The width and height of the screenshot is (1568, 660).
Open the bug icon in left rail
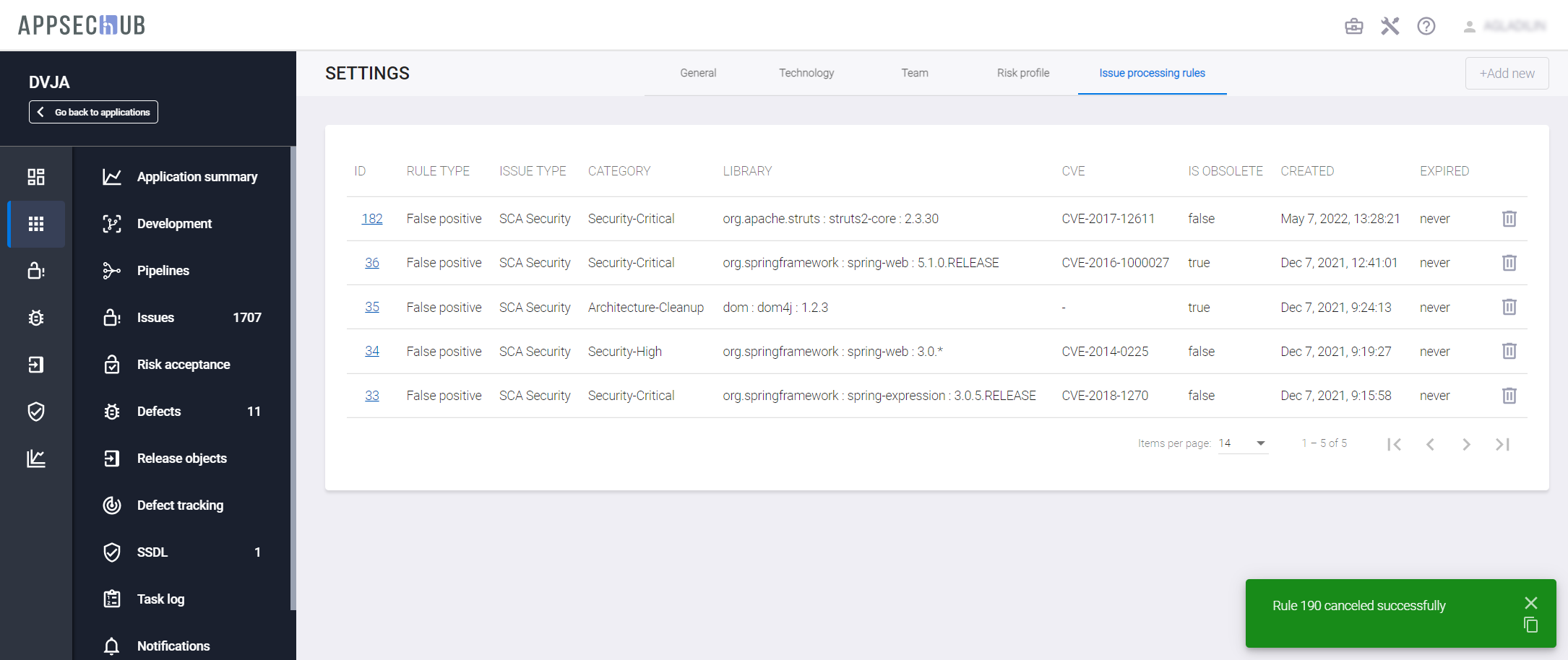click(x=36, y=318)
